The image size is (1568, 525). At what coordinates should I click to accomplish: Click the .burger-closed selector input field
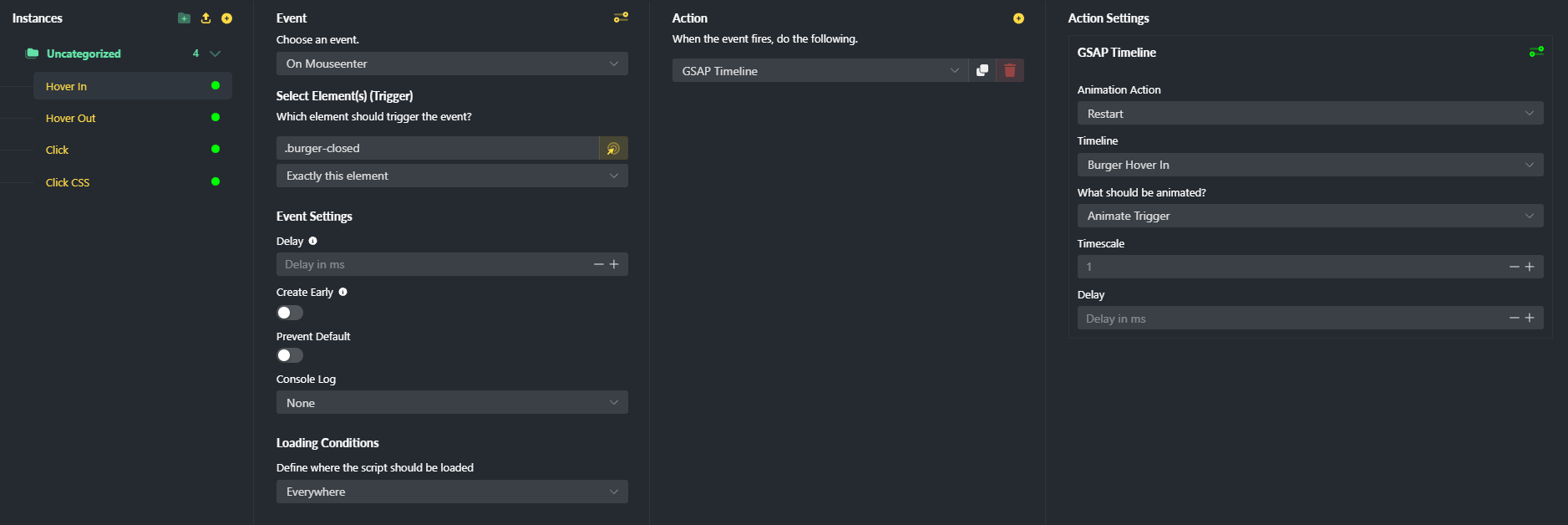point(438,148)
